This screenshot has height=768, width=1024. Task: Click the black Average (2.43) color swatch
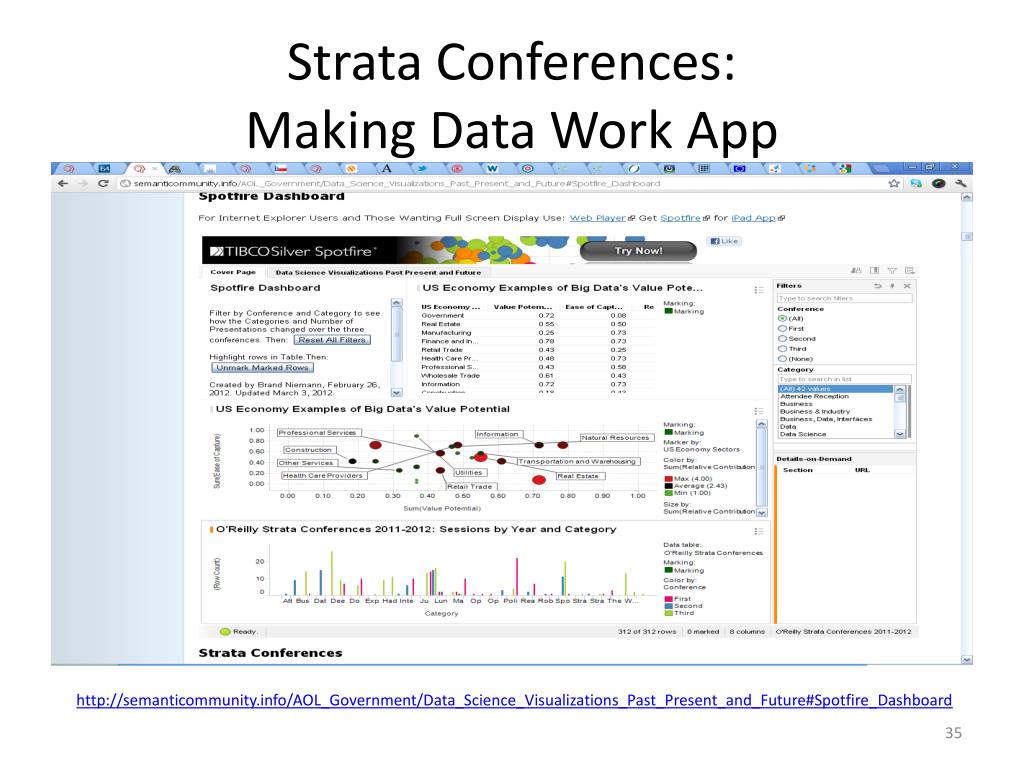pyautogui.click(x=668, y=486)
